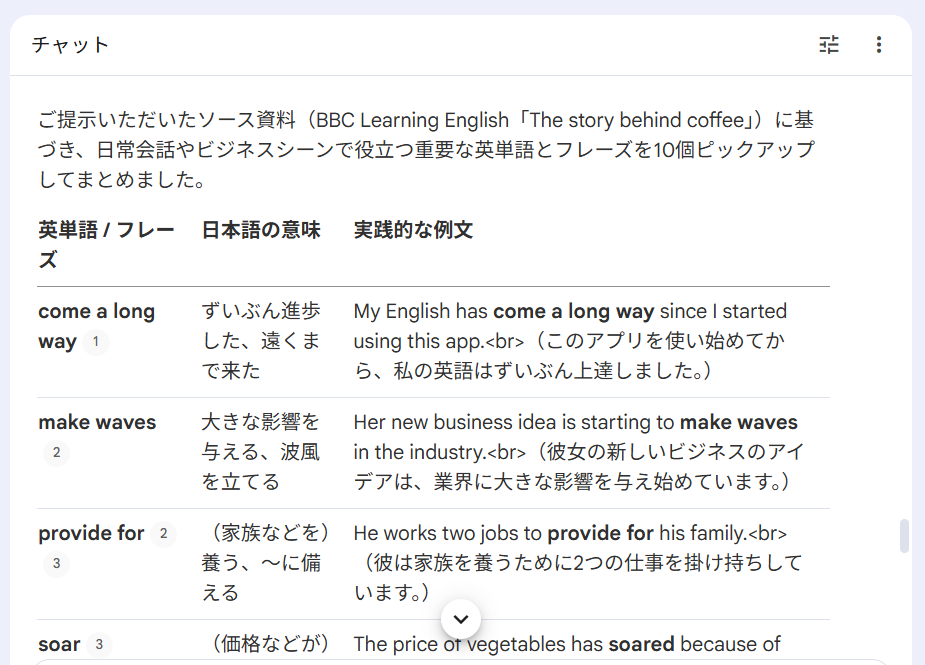Open citation 1 beside "come a long way"
The image size is (925, 665).
(x=96, y=342)
